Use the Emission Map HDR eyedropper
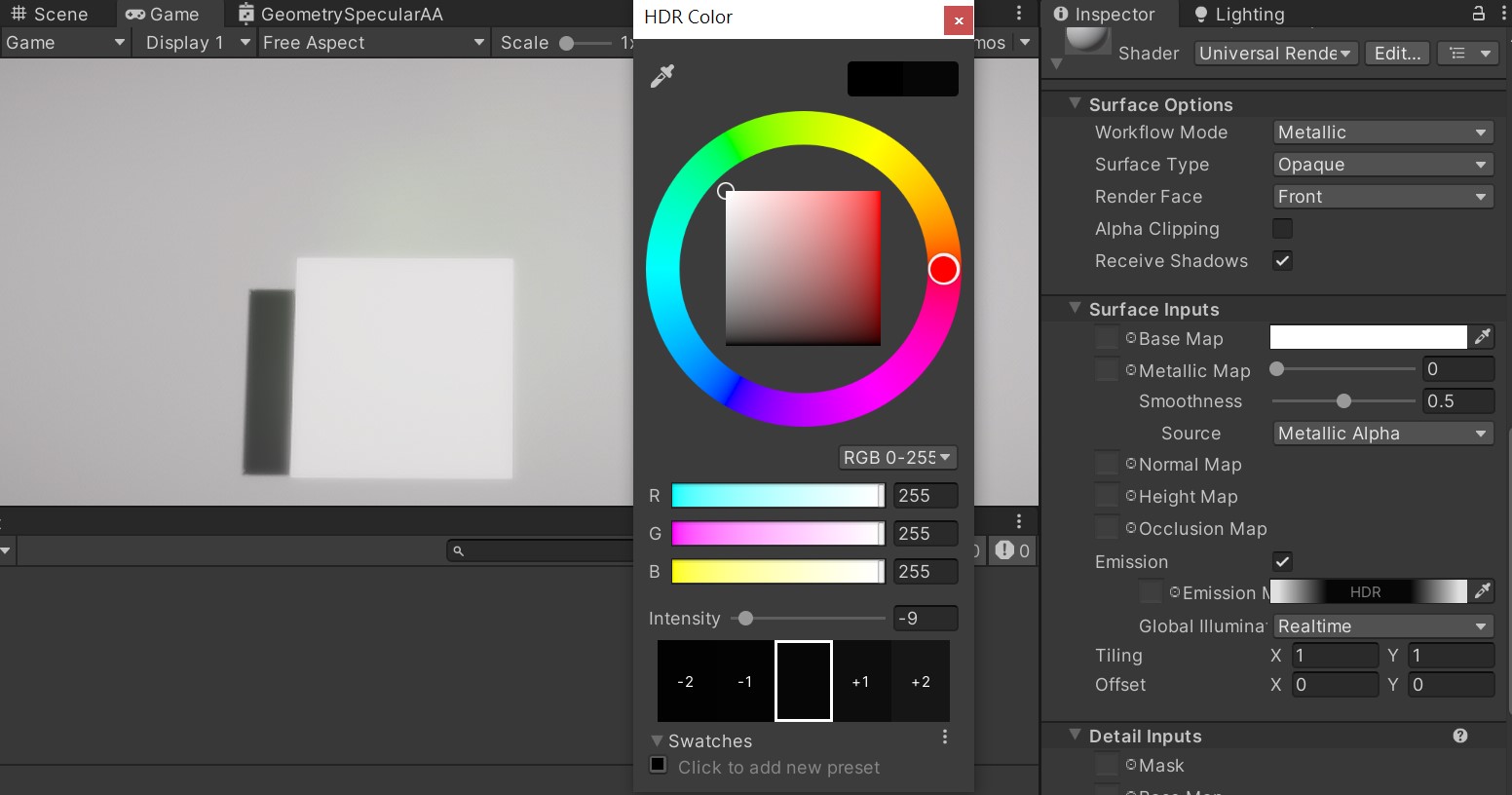The image size is (1512, 795). (x=1483, y=591)
